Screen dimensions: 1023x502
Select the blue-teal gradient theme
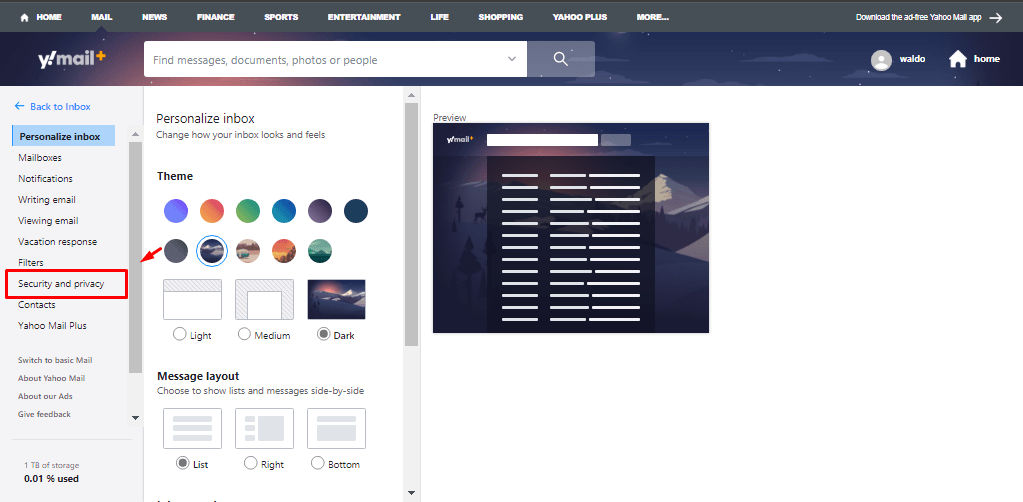[x=284, y=211]
